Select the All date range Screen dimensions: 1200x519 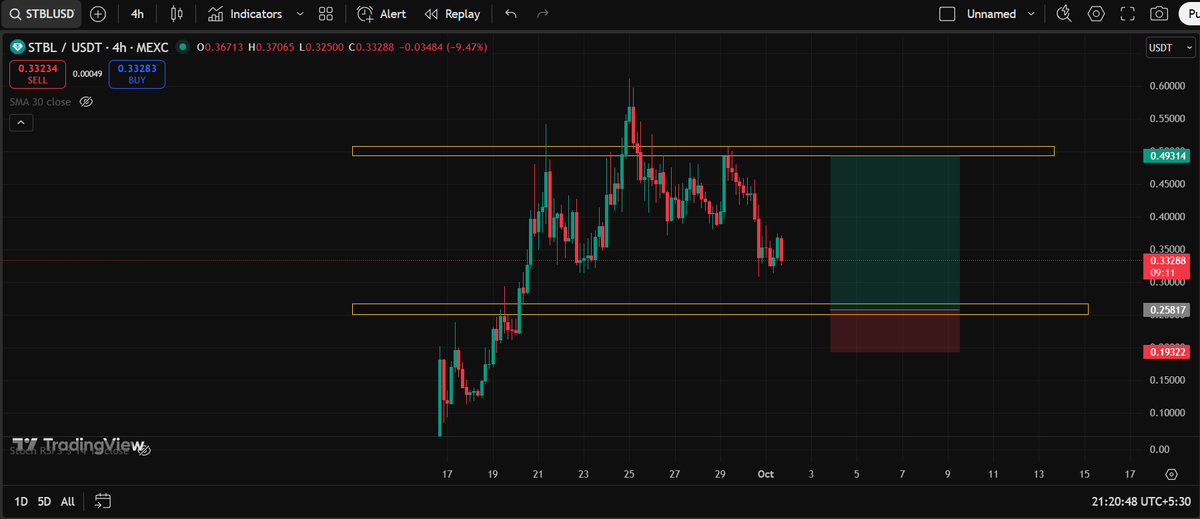tap(67, 500)
